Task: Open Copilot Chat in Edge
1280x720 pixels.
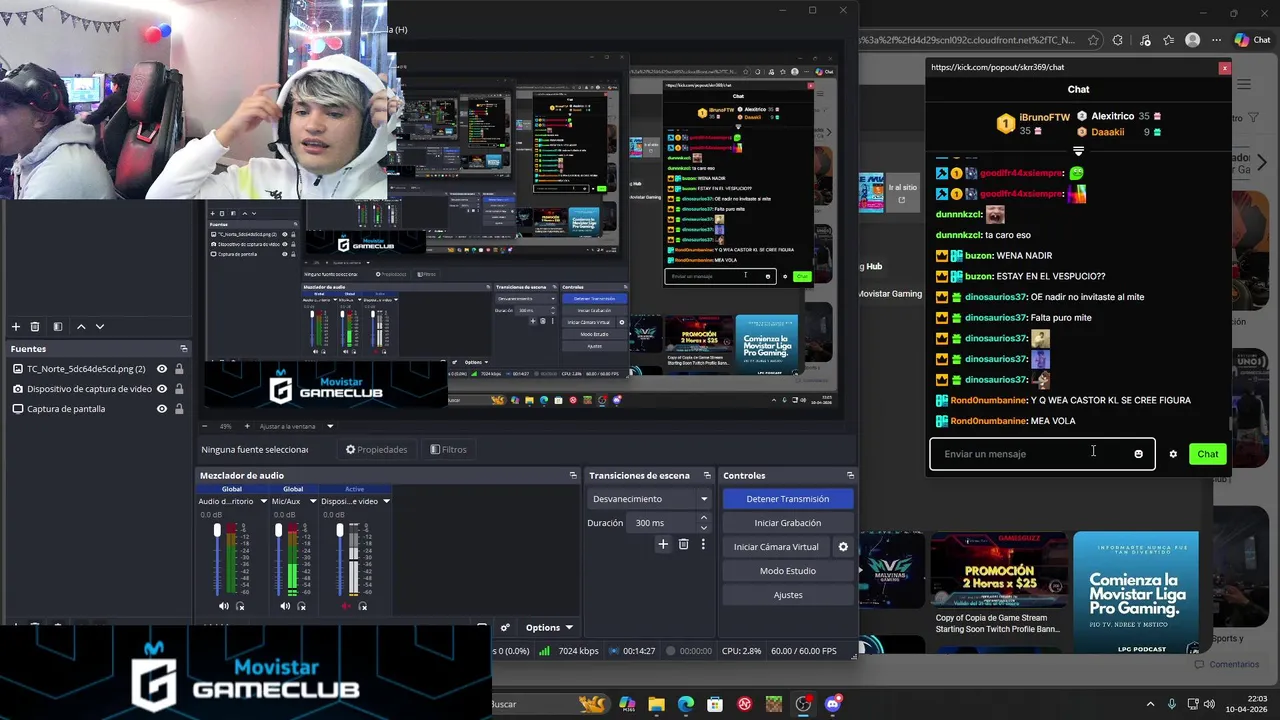Action: coord(1252,40)
